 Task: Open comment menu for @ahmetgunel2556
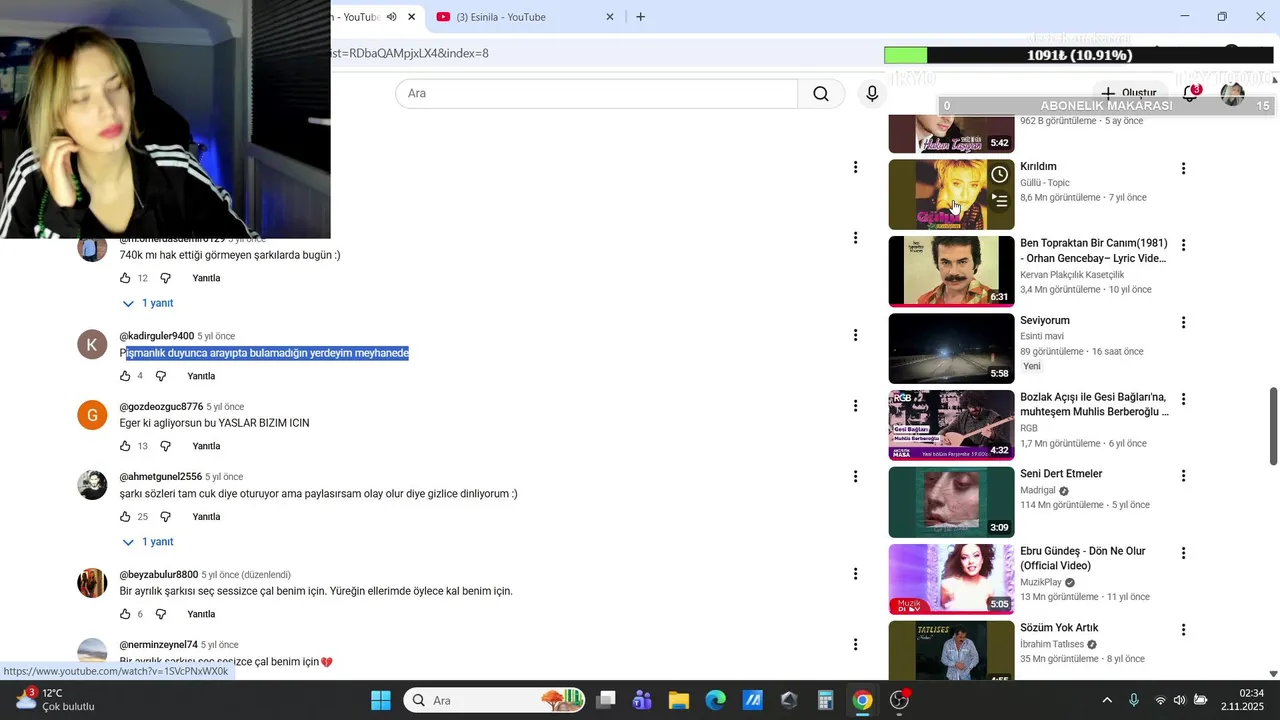pos(855,476)
